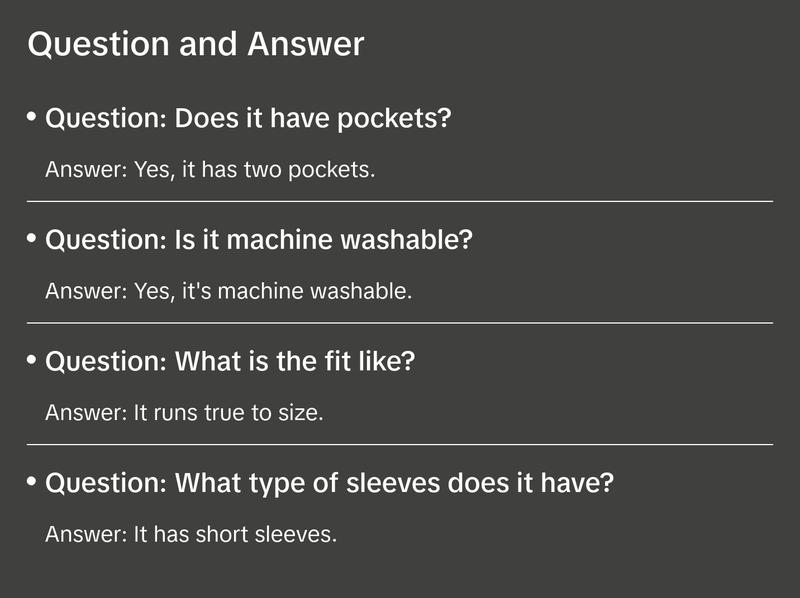Click the bullet before the fit question
Viewport: 800px width, 598px height.
tap(32, 360)
